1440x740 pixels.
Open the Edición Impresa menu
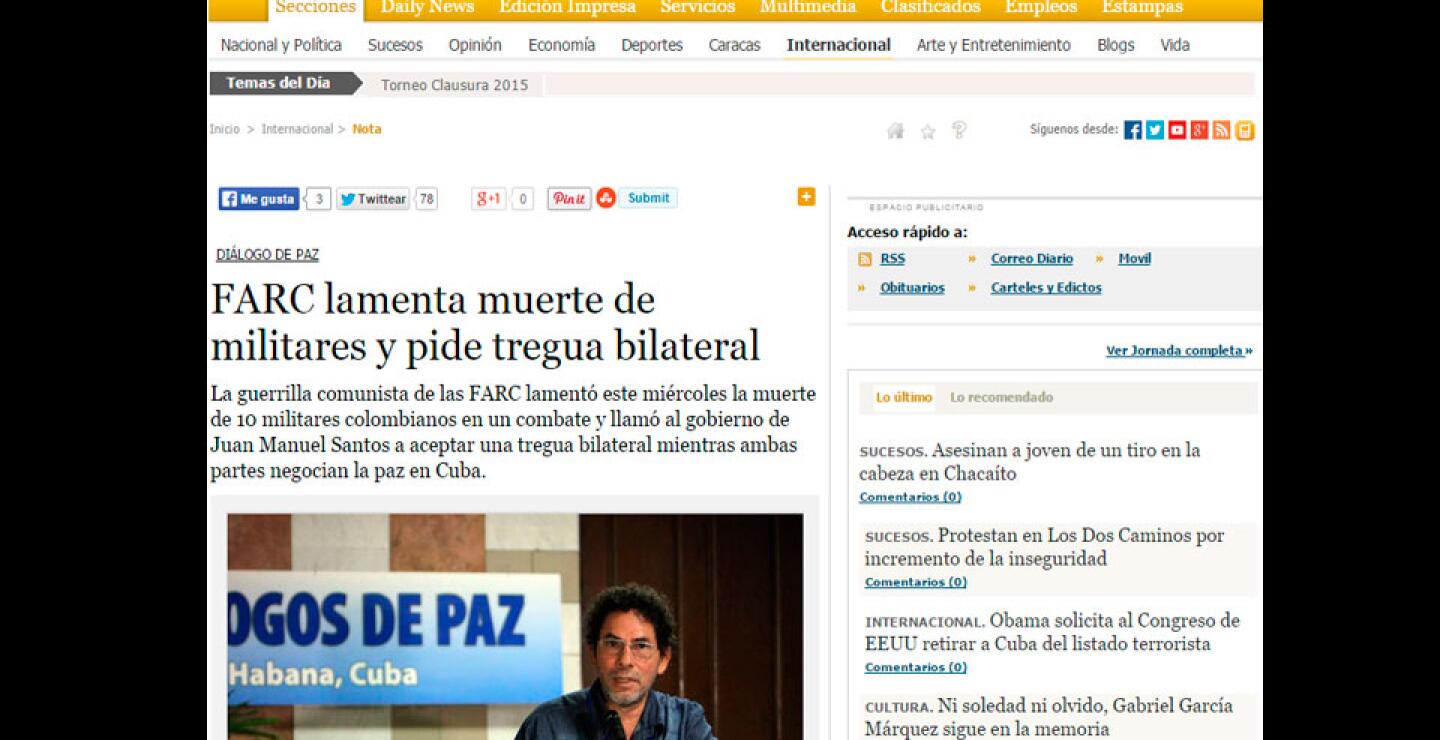567,8
